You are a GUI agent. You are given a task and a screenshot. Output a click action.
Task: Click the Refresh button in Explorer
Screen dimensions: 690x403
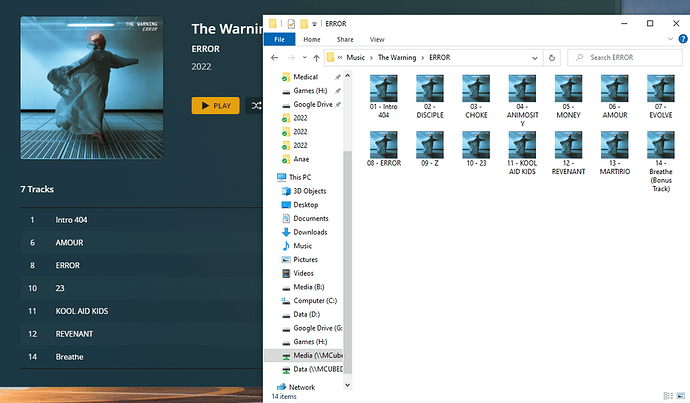552,58
